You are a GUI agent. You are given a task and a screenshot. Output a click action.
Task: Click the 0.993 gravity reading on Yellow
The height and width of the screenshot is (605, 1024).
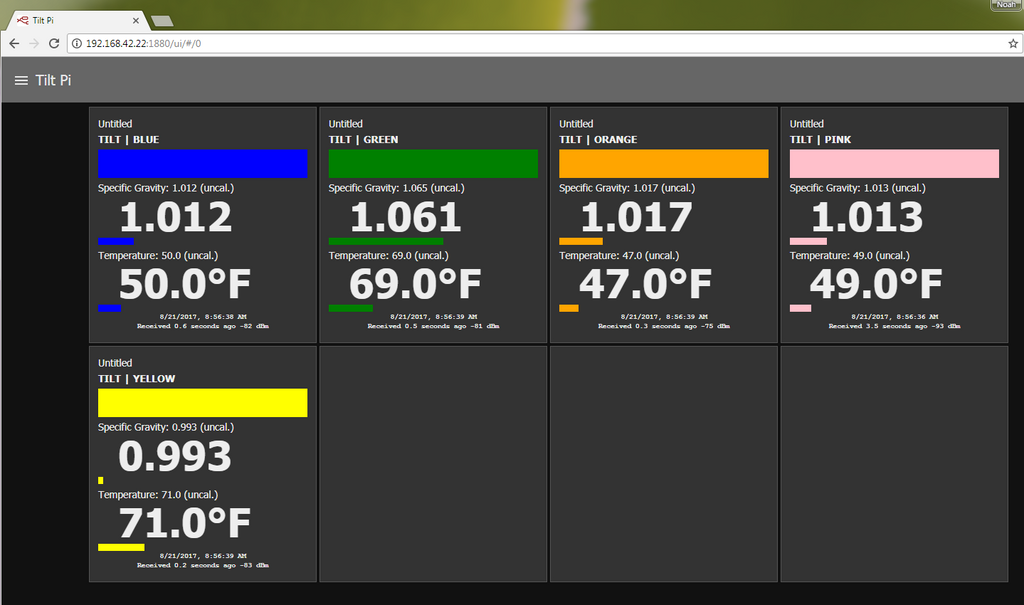175,457
